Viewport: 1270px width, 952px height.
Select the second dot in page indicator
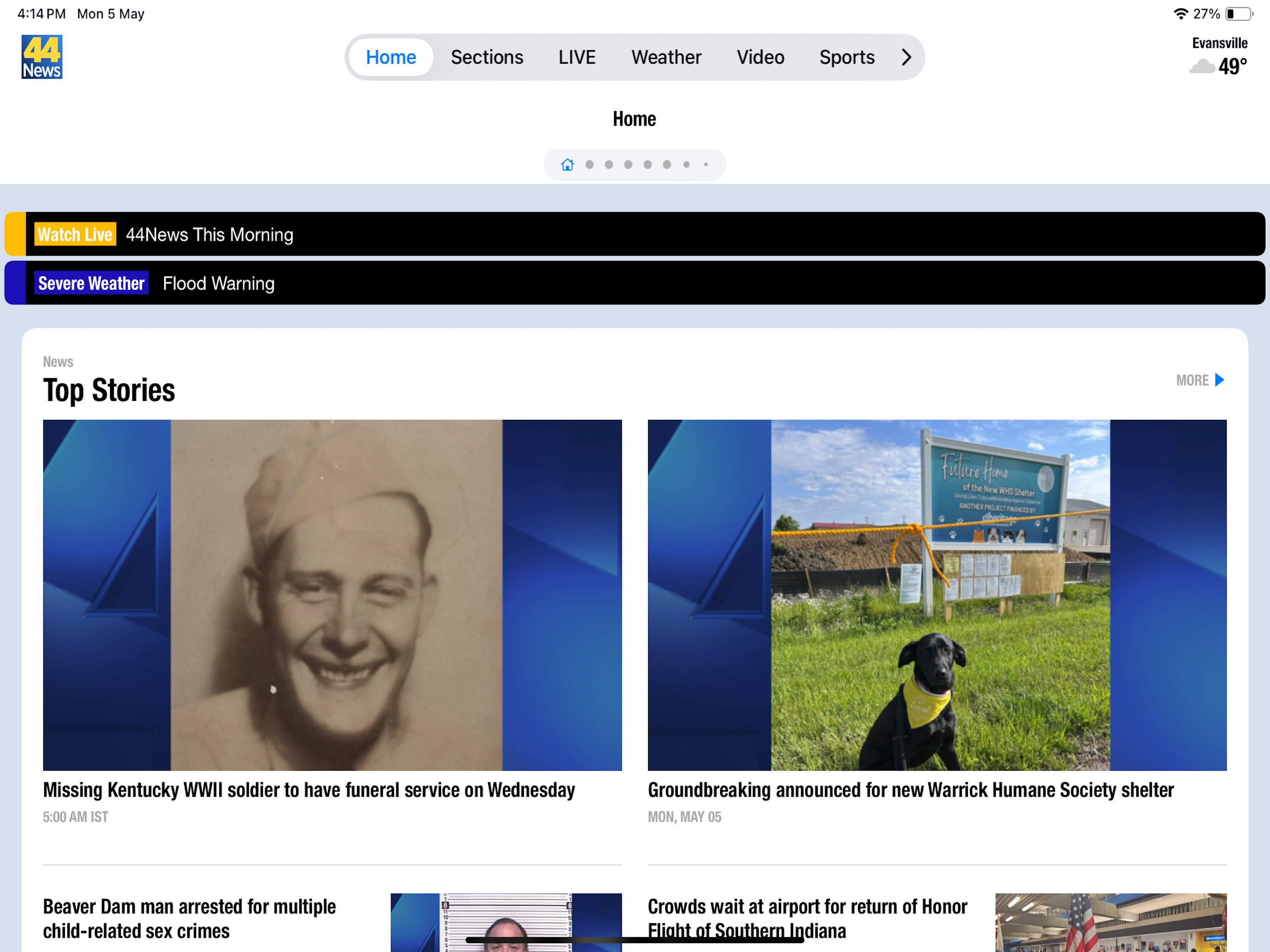point(609,165)
